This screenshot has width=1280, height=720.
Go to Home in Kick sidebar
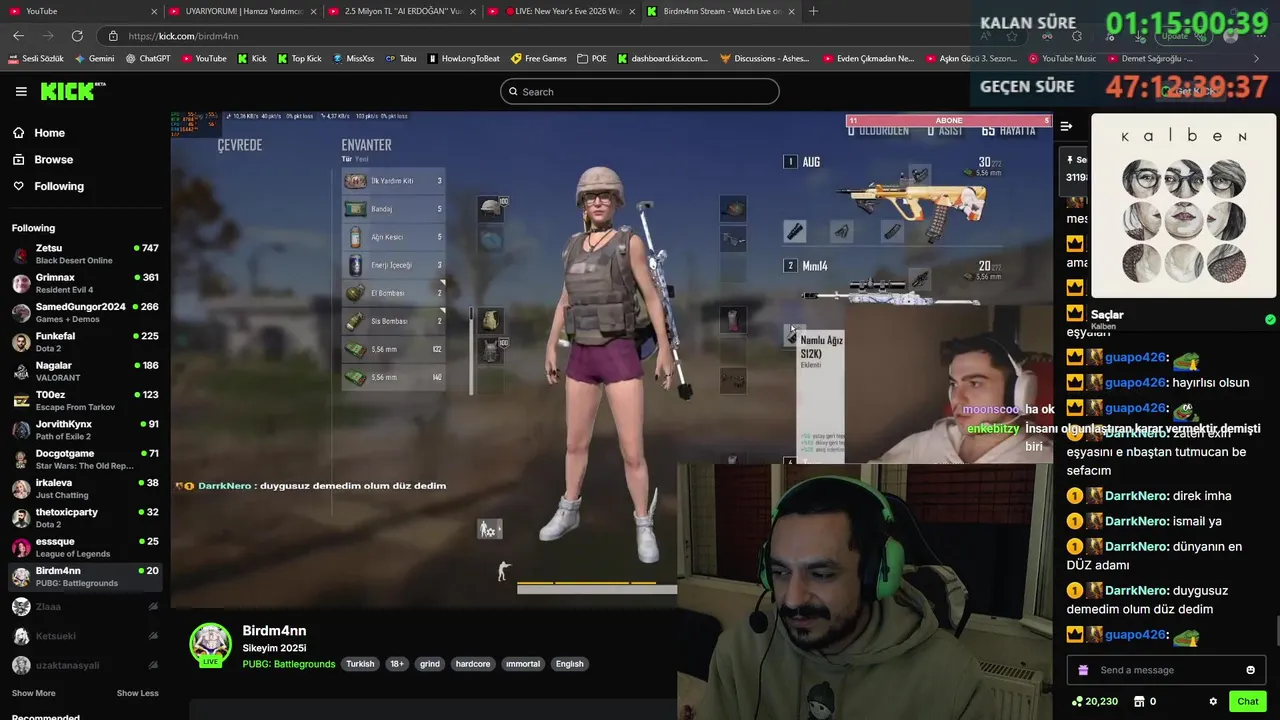49,133
